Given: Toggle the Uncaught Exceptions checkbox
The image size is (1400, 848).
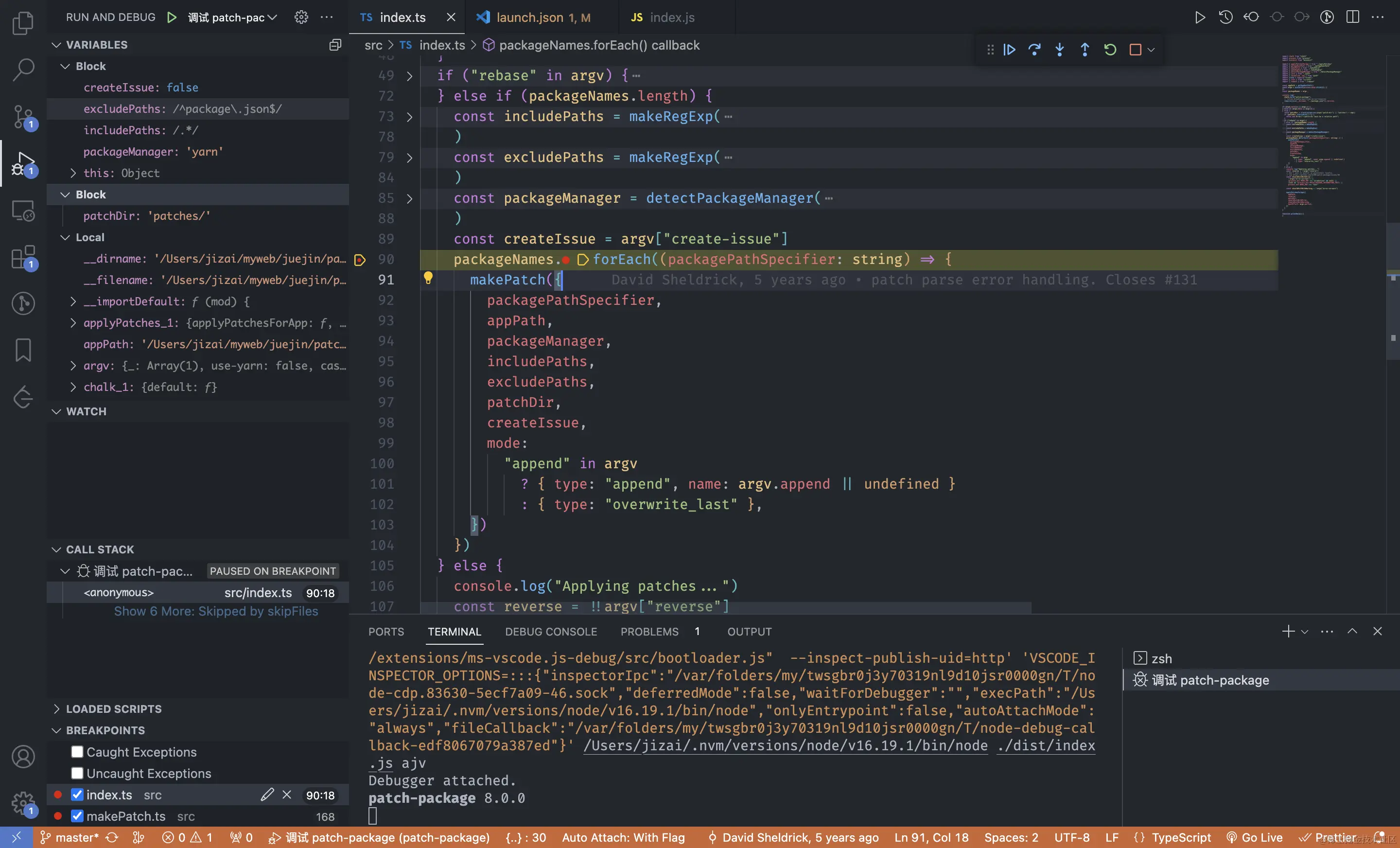Looking at the screenshot, I should coord(77,774).
